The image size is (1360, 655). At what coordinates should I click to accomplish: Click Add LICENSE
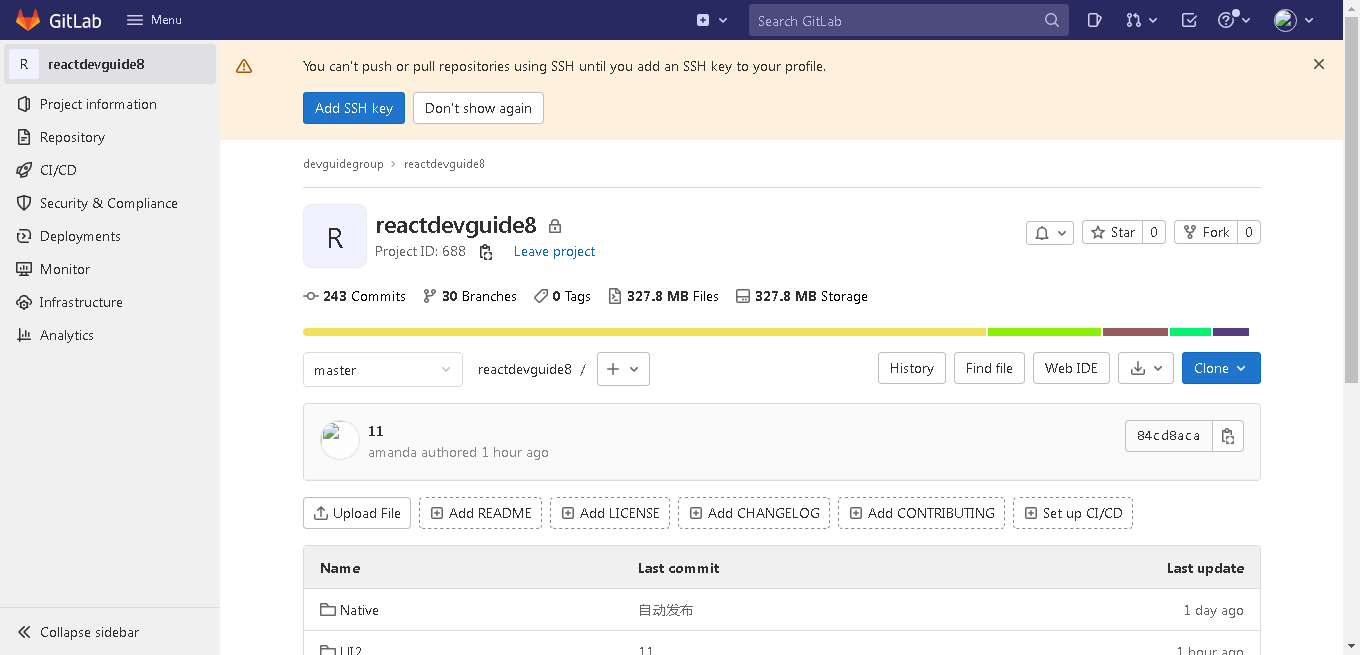[610, 513]
